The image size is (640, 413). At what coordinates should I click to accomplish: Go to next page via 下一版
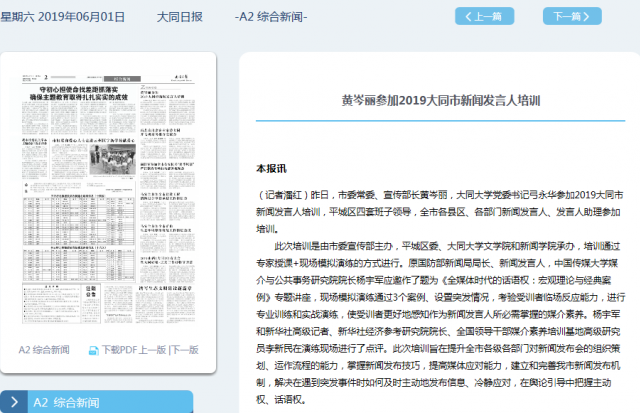pos(184,350)
